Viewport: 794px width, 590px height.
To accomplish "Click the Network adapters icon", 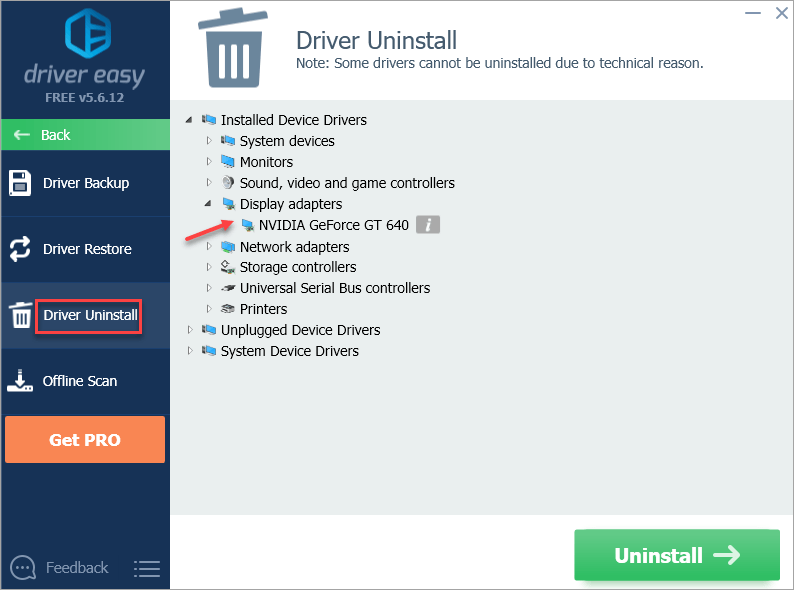I will tap(228, 247).
